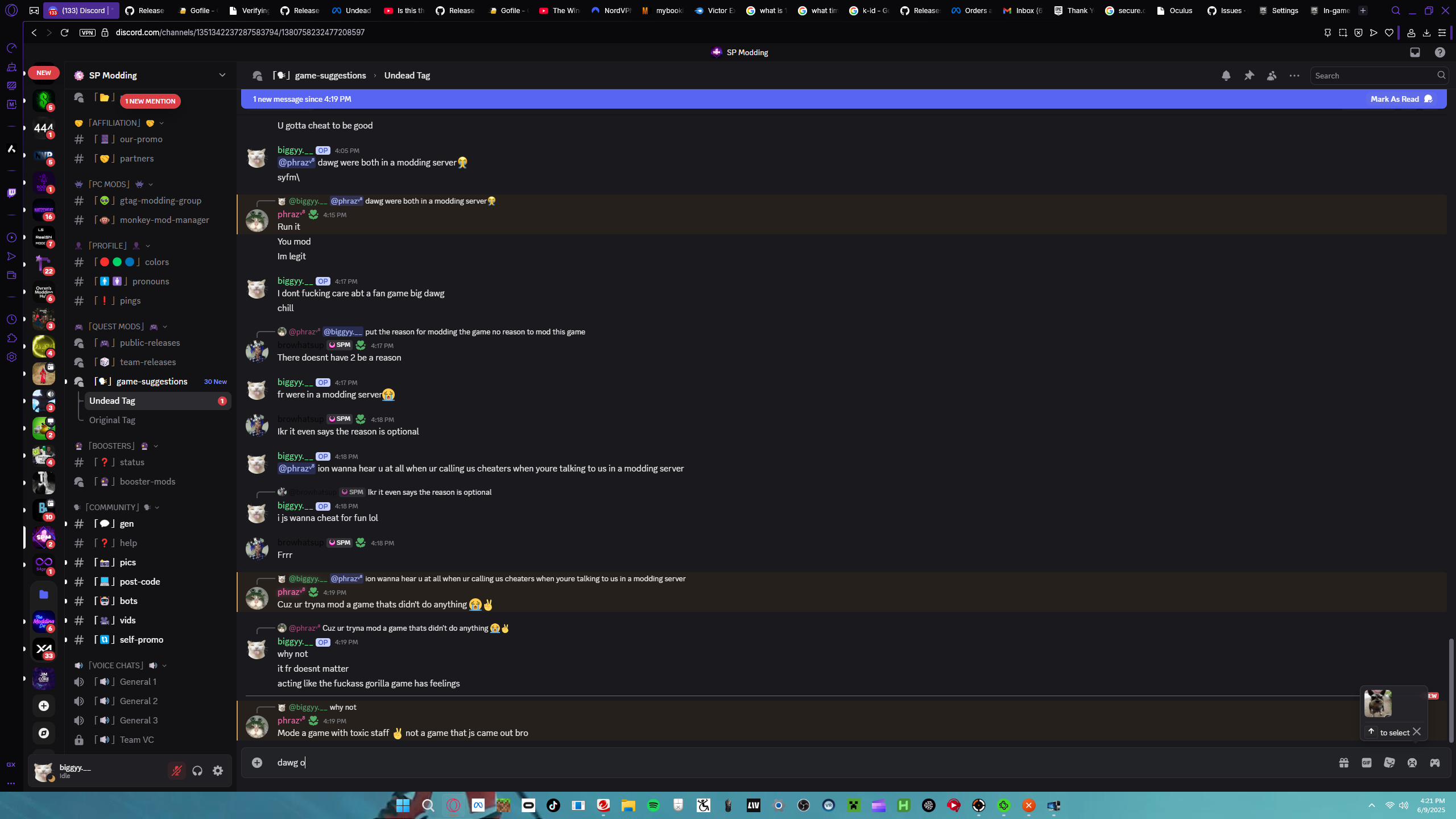The width and height of the screenshot is (1456, 819).
Task: Collapse the VOICE CHATS category
Action: point(116,665)
